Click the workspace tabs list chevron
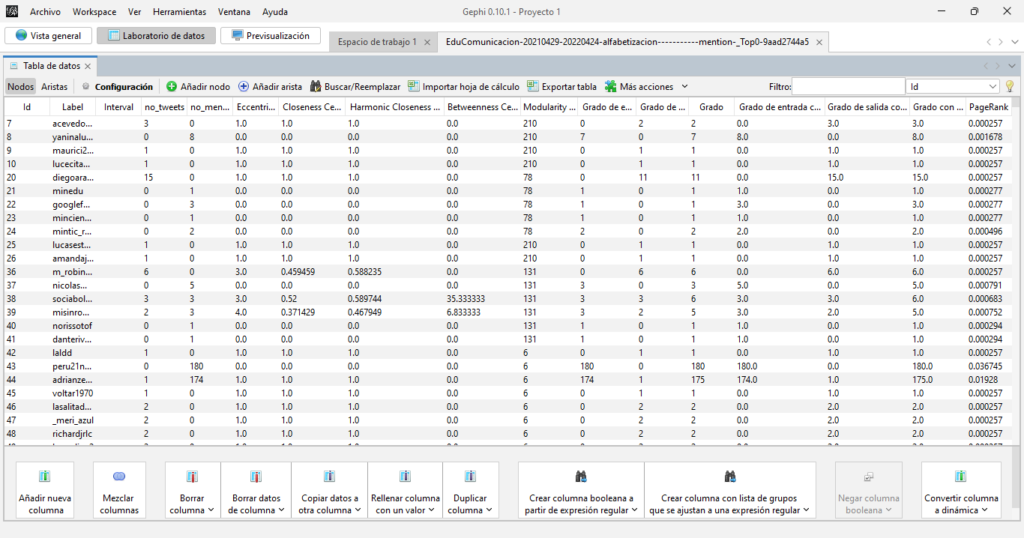This screenshot has height=538, width=1024. 1014,42
